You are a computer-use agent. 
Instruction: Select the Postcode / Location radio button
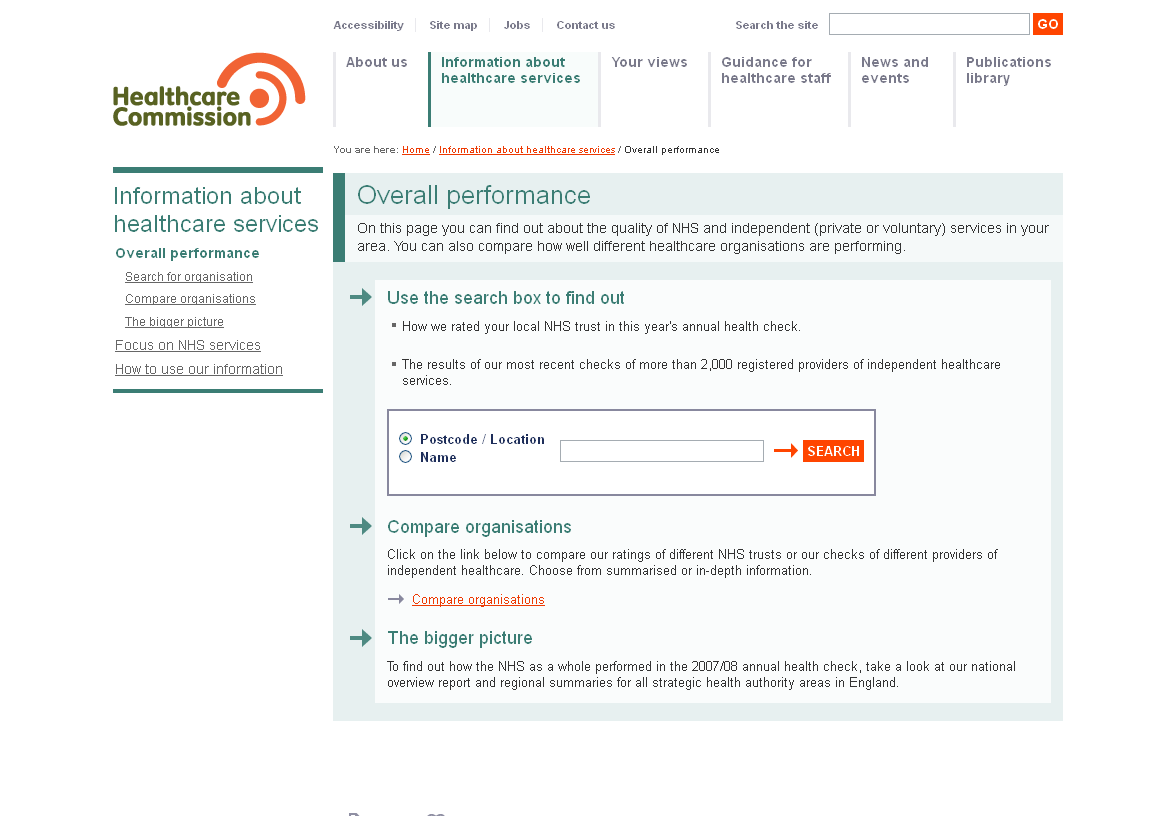point(406,439)
